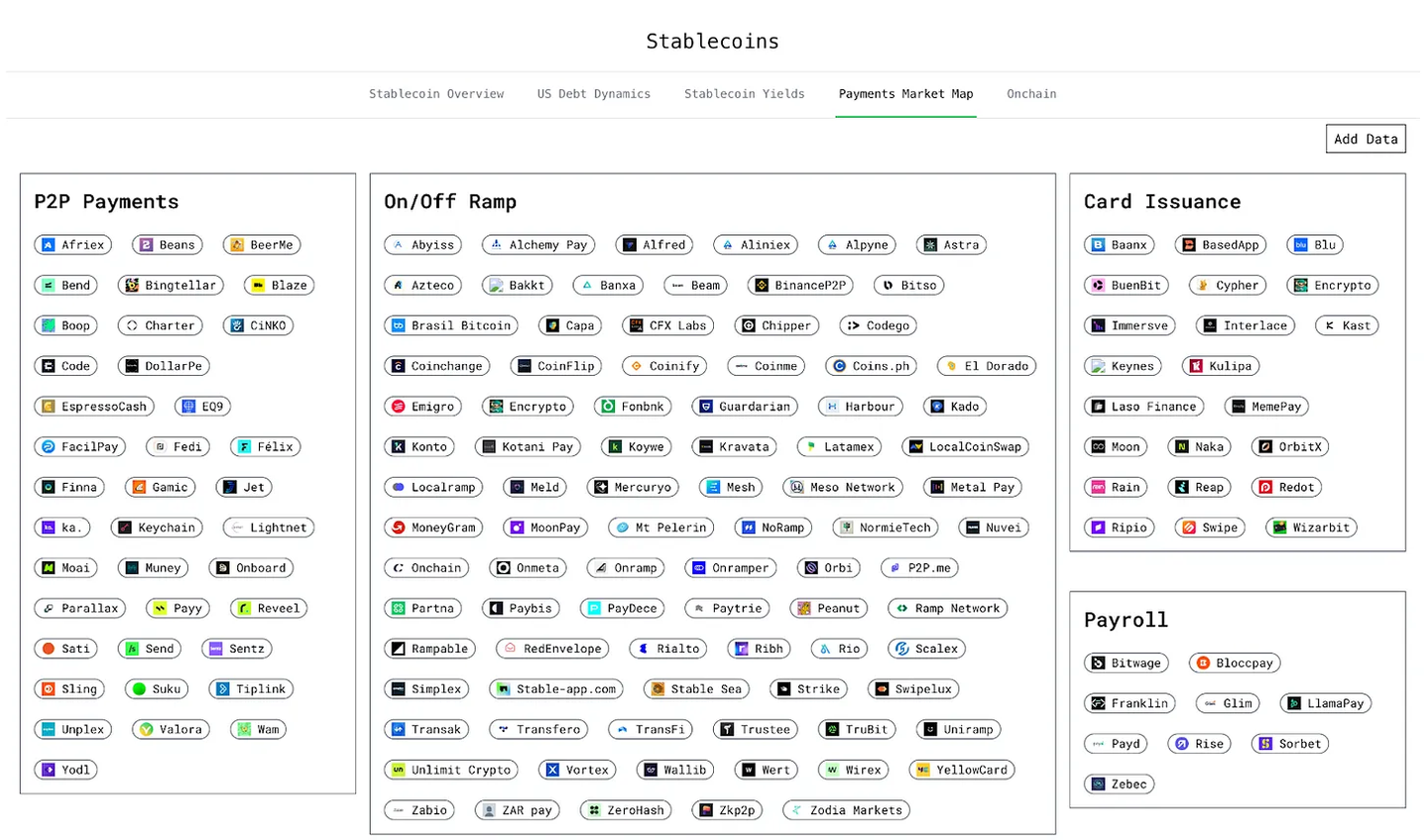Click the Redot logo icon

(1265, 487)
